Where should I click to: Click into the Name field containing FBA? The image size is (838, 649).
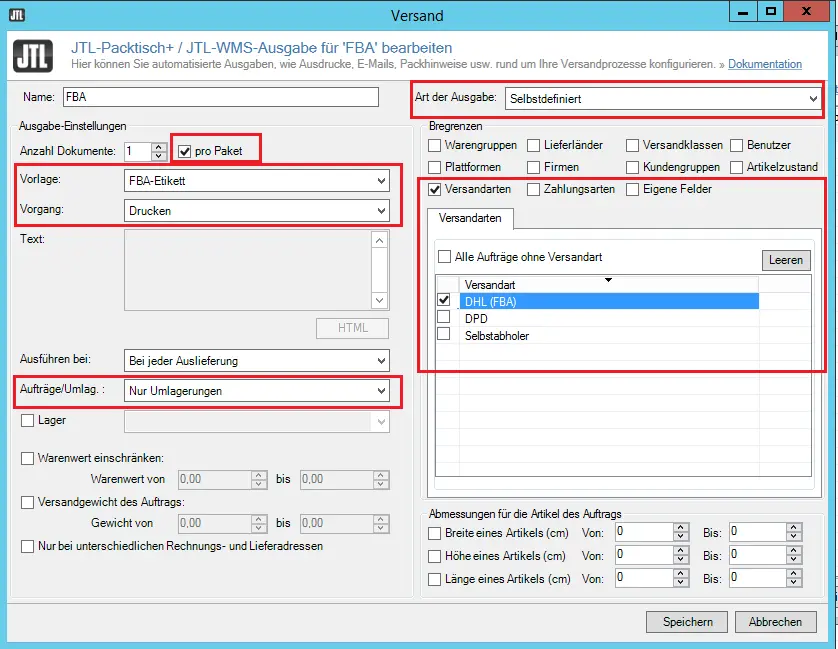coord(221,97)
